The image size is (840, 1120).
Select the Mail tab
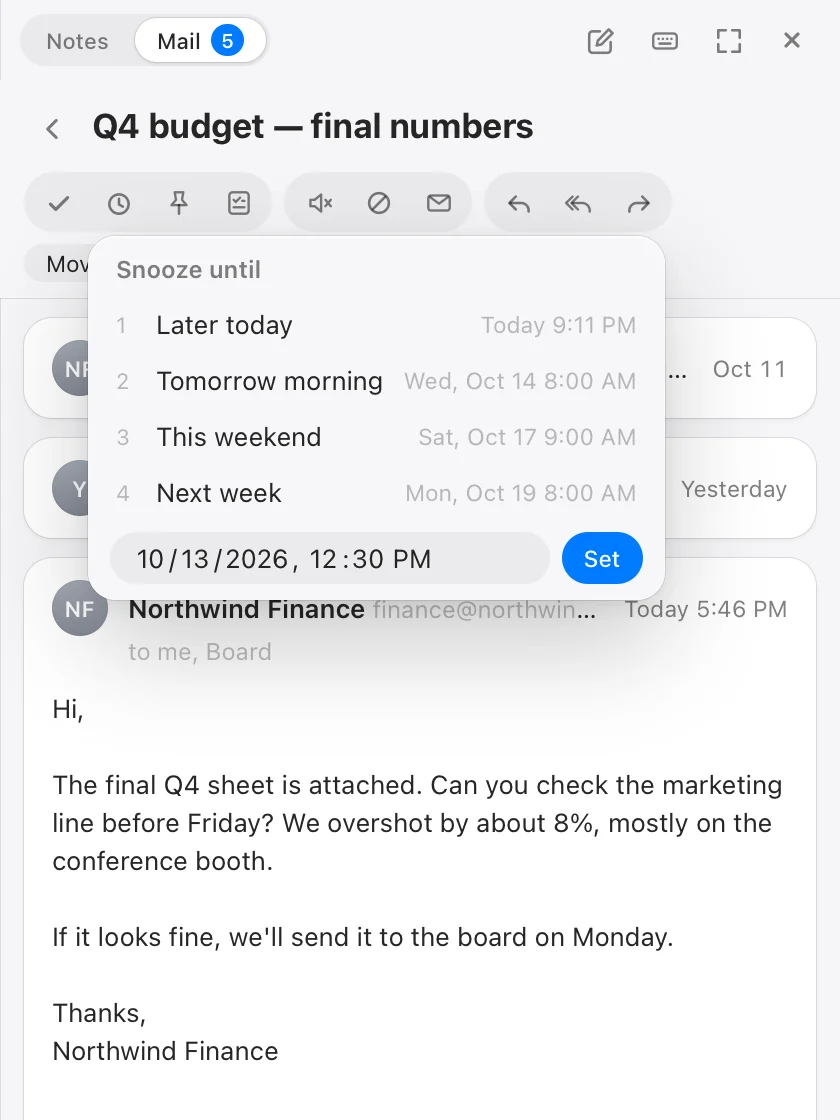pyautogui.click(x=200, y=41)
